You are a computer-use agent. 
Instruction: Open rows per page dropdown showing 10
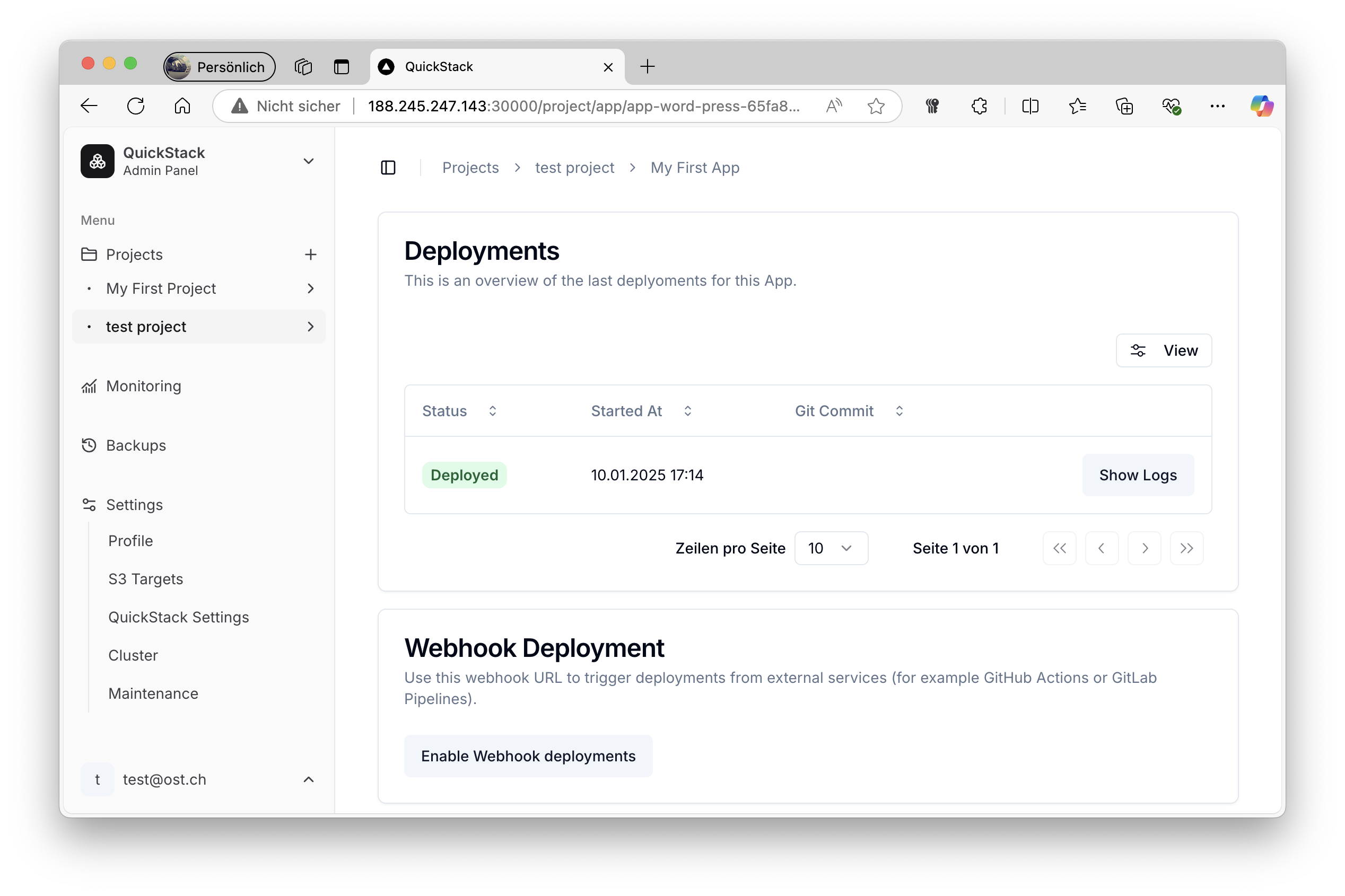(x=831, y=548)
